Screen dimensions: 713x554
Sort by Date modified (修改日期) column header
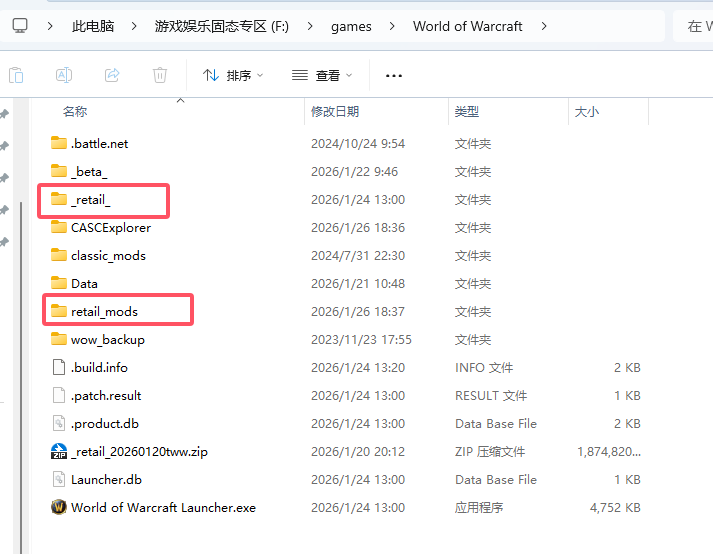(335, 112)
